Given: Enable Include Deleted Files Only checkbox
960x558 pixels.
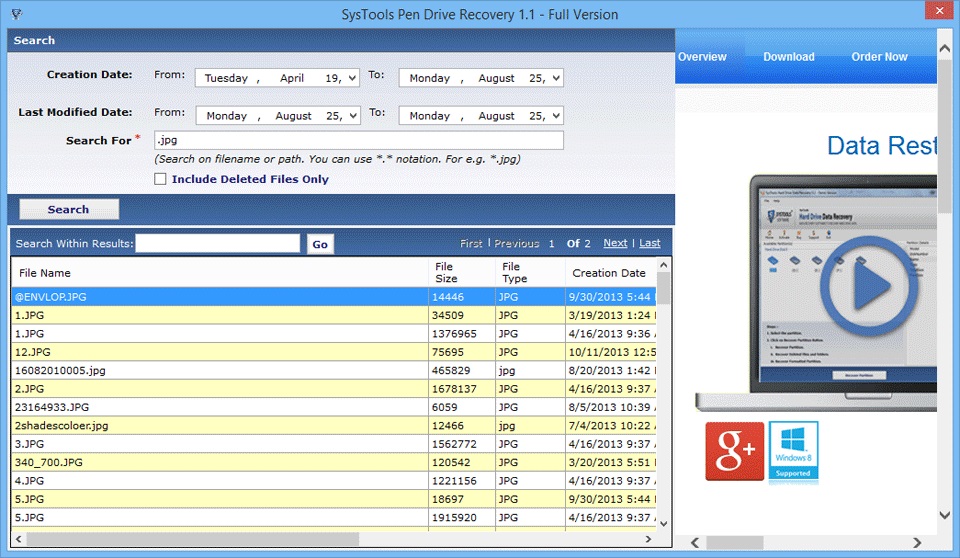Looking at the screenshot, I should click(x=160, y=180).
